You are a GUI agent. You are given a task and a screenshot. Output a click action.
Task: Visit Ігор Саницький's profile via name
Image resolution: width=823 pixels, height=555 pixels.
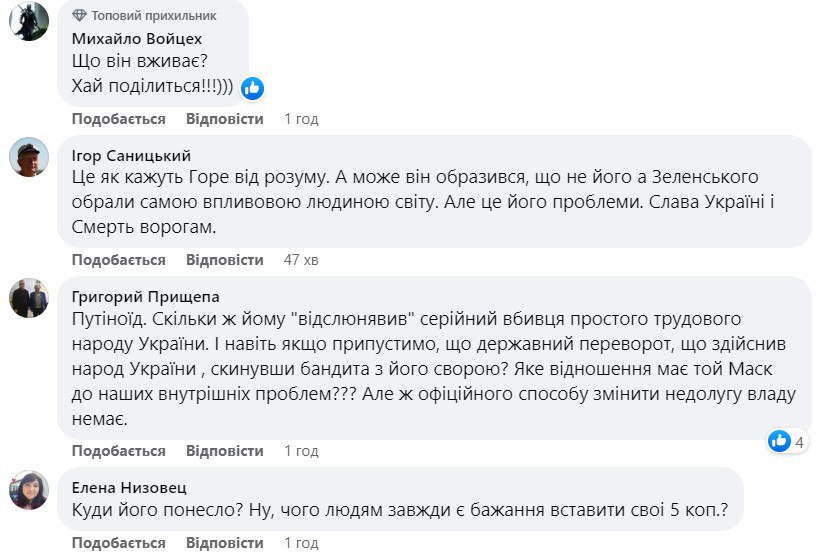point(131,155)
